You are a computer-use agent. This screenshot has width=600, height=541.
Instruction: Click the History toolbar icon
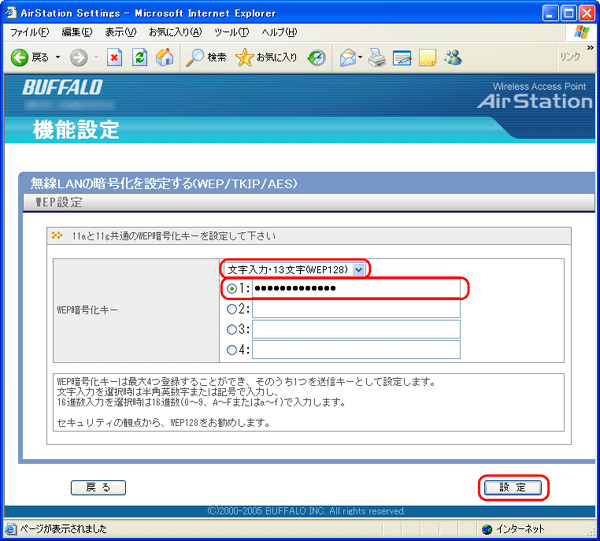[x=316, y=57]
